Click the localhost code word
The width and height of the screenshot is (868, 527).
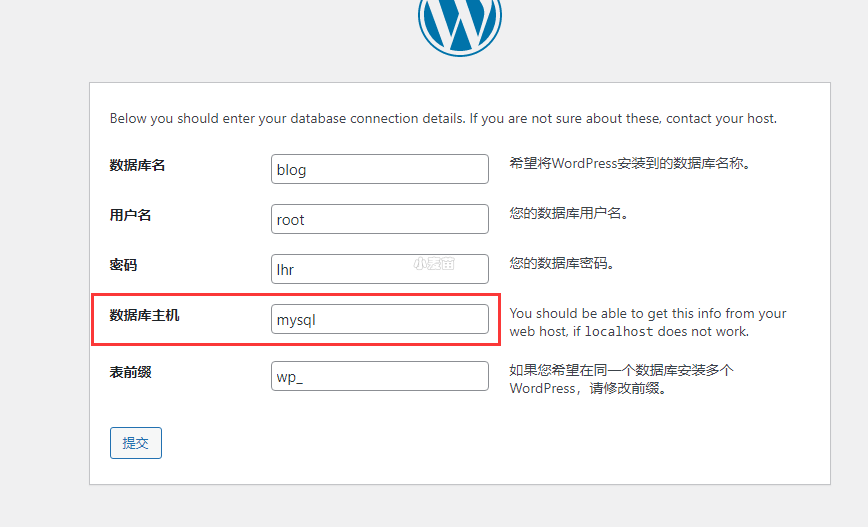coord(617,332)
